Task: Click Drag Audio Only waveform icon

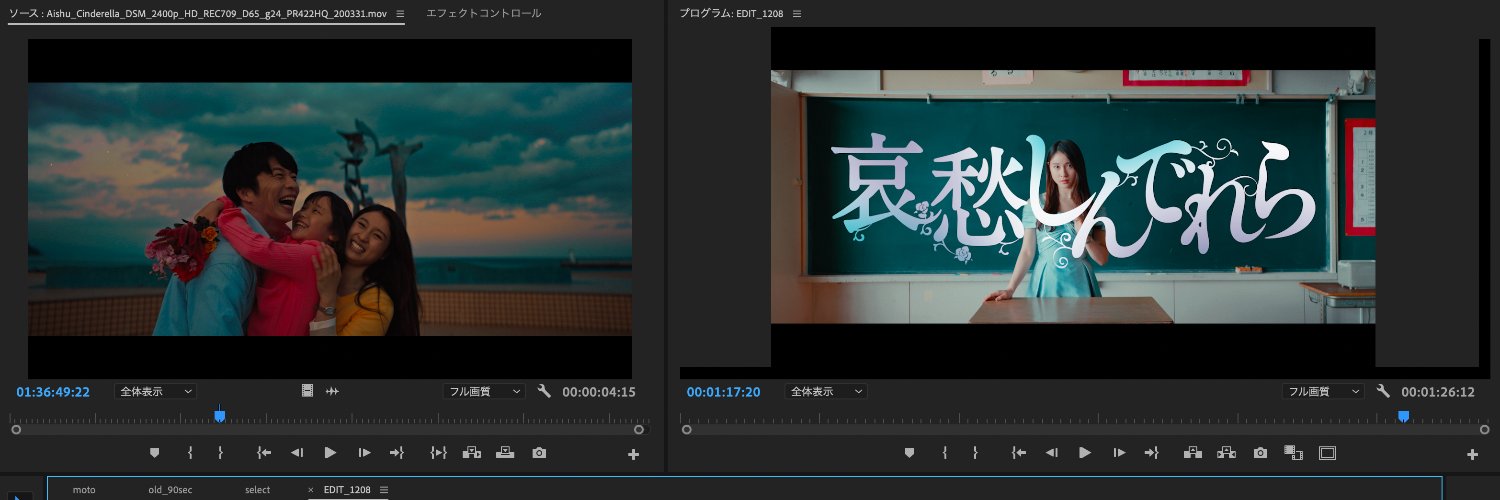Action: [x=333, y=391]
